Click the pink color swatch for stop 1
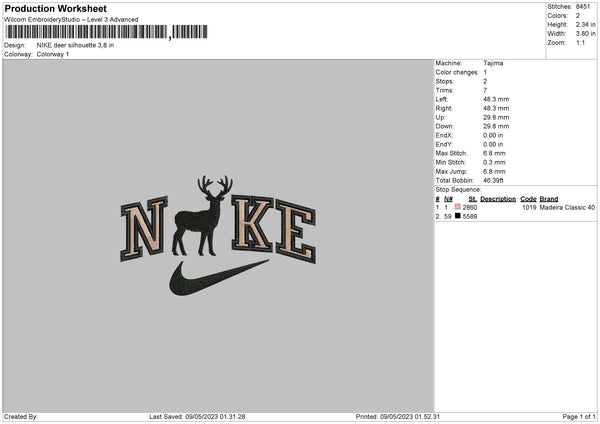Viewport: 600px width, 424px height. (x=458, y=207)
